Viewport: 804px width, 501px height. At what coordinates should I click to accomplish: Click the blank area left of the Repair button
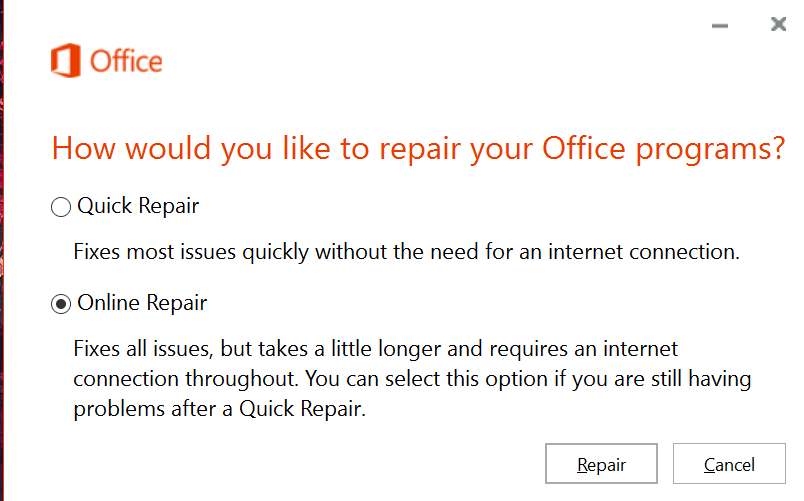(x=300, y=464)
